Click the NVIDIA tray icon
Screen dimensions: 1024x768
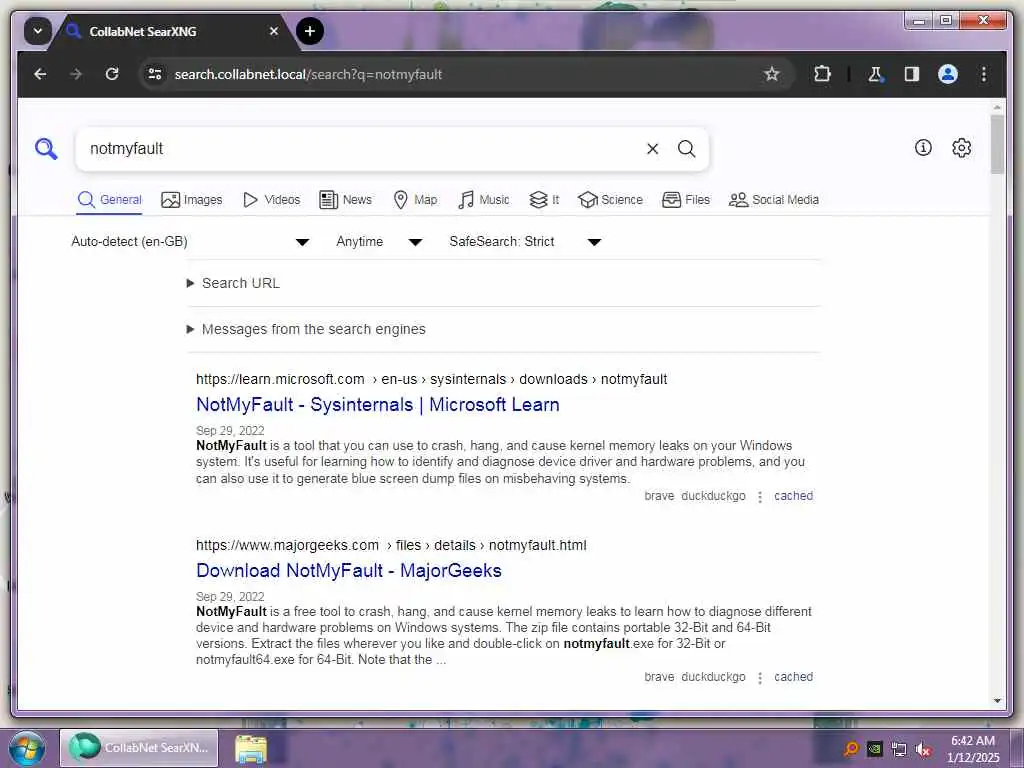tap(874, 749)
